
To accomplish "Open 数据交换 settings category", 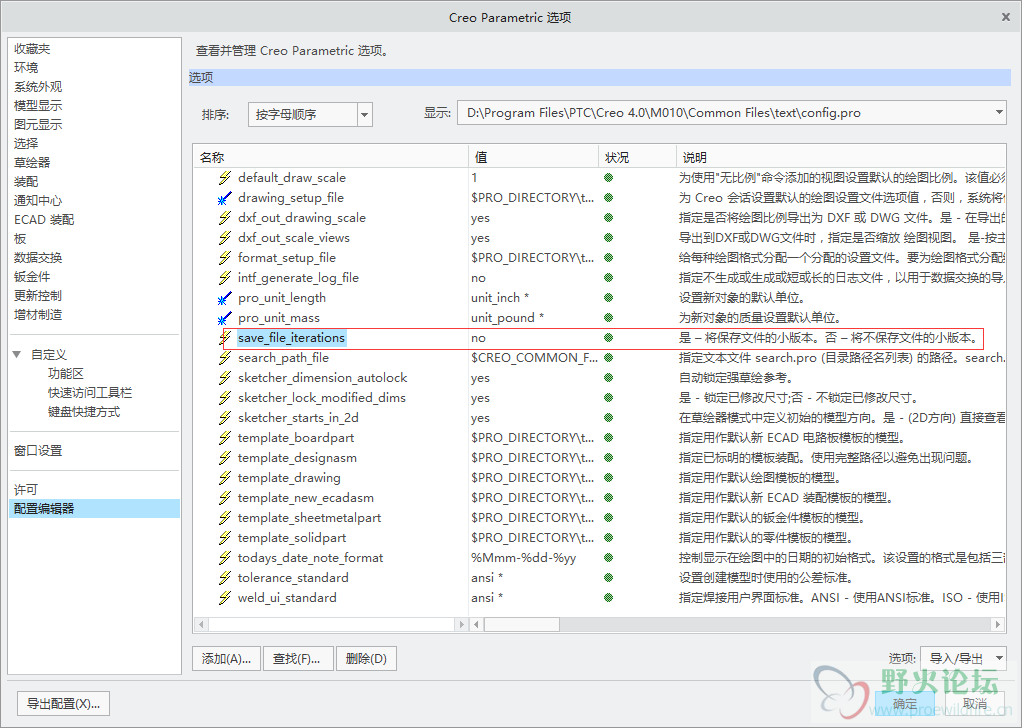I will click(x=38, y=257).
